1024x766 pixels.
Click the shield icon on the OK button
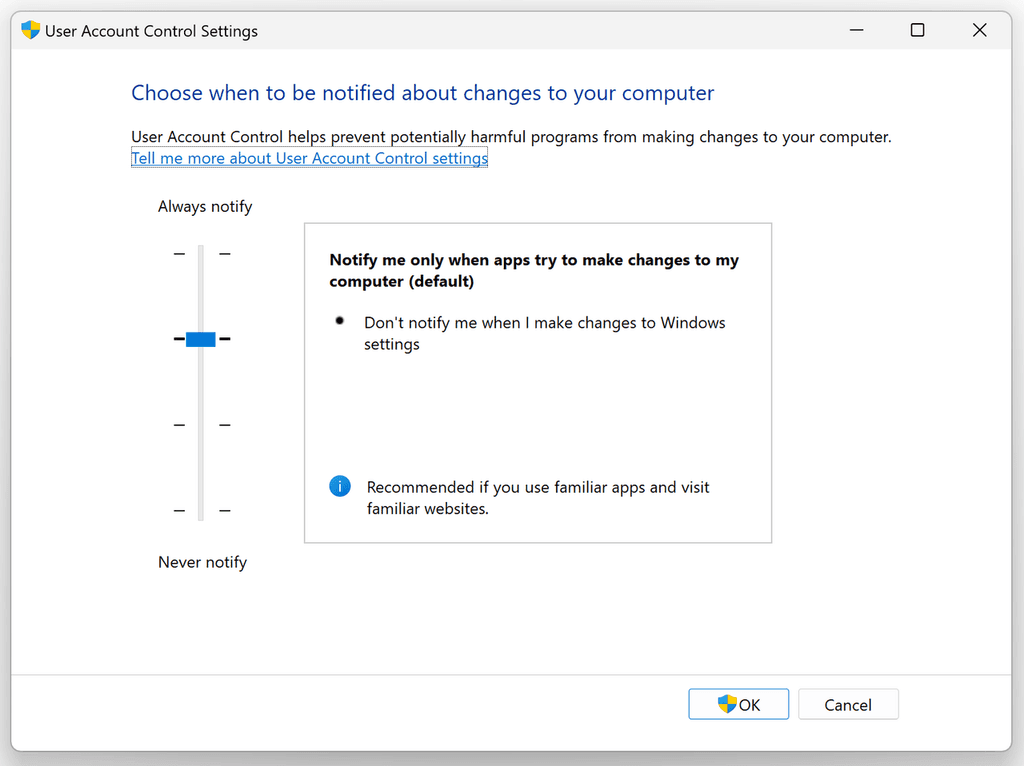click(x=725, y=703)
